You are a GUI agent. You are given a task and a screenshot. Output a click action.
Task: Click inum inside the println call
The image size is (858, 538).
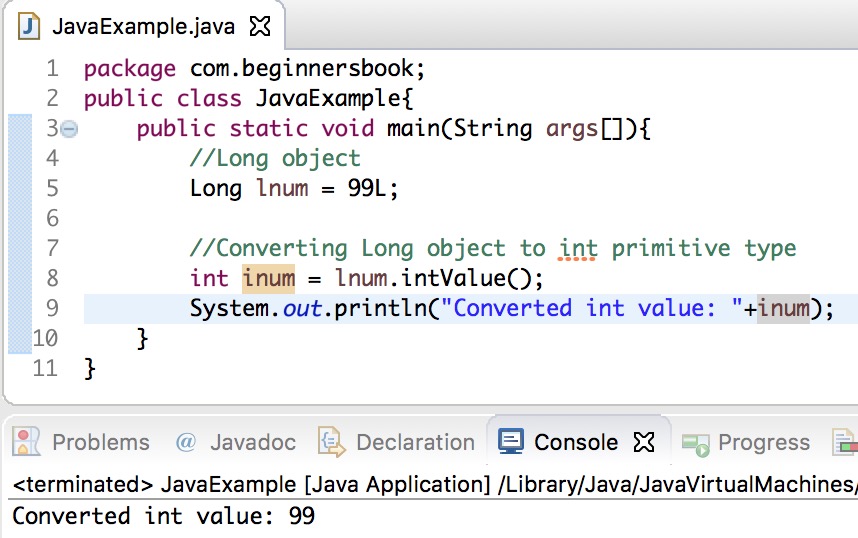(x=783, y=308)
